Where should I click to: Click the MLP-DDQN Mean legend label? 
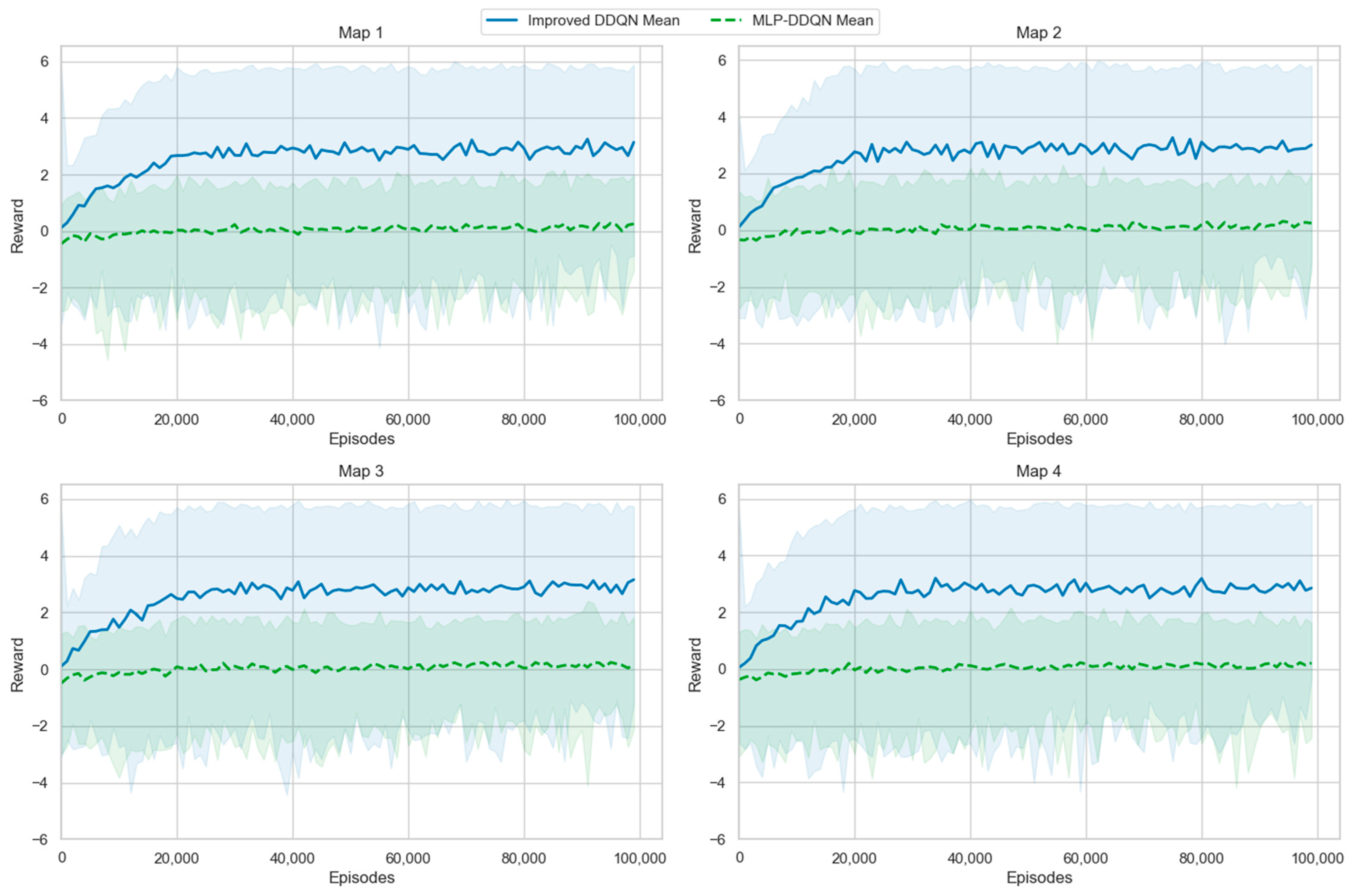[x=812, y=21]
